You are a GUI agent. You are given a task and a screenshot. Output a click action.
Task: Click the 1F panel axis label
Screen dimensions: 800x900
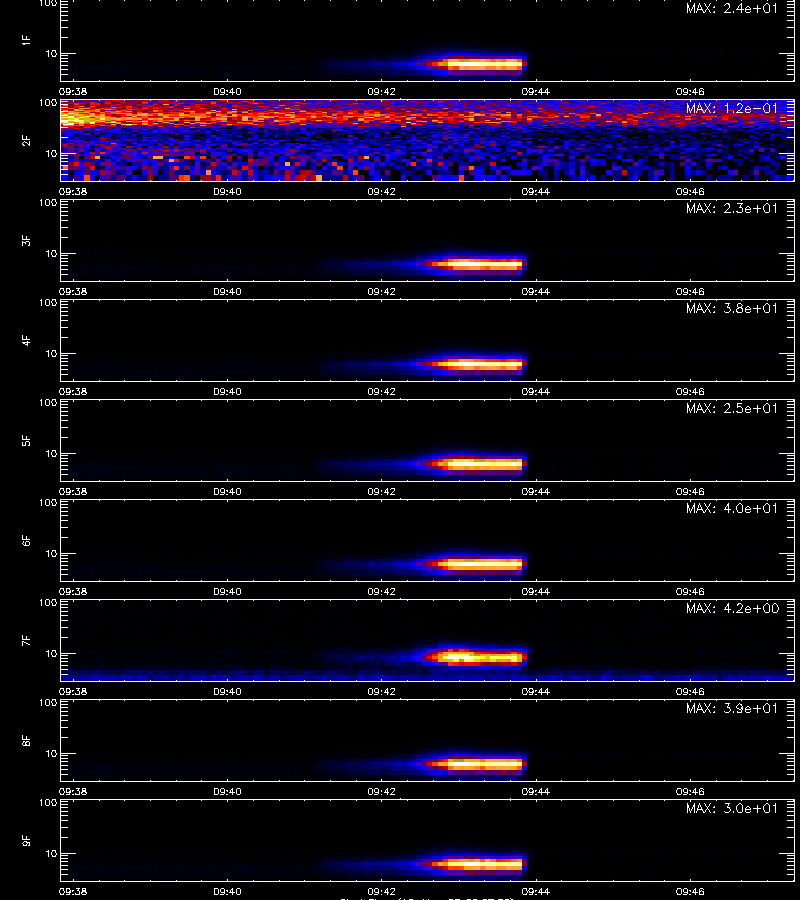click(x=26, y=40)
